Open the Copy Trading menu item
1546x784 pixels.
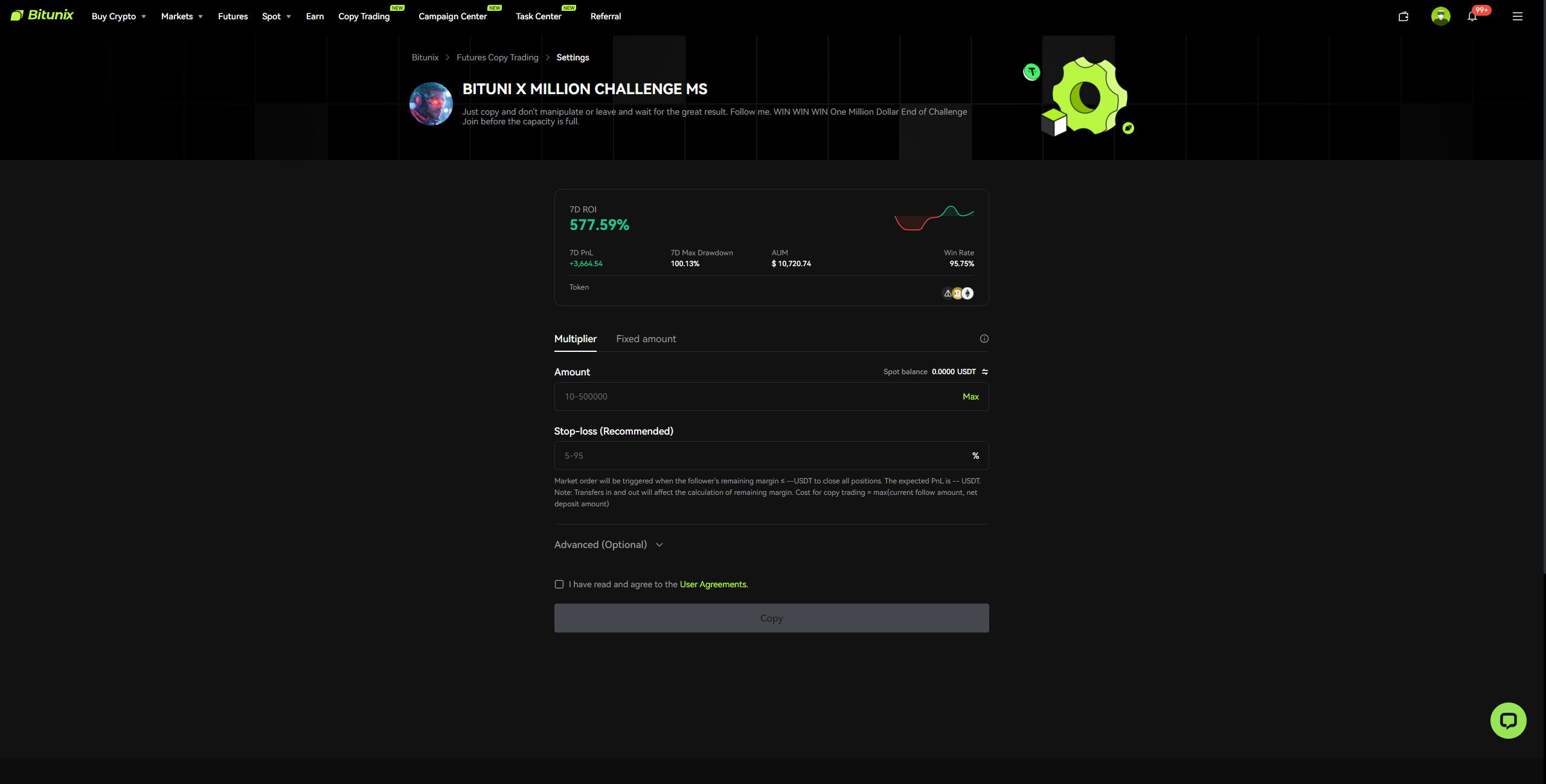pyautogui.click(x=364, y=16)
